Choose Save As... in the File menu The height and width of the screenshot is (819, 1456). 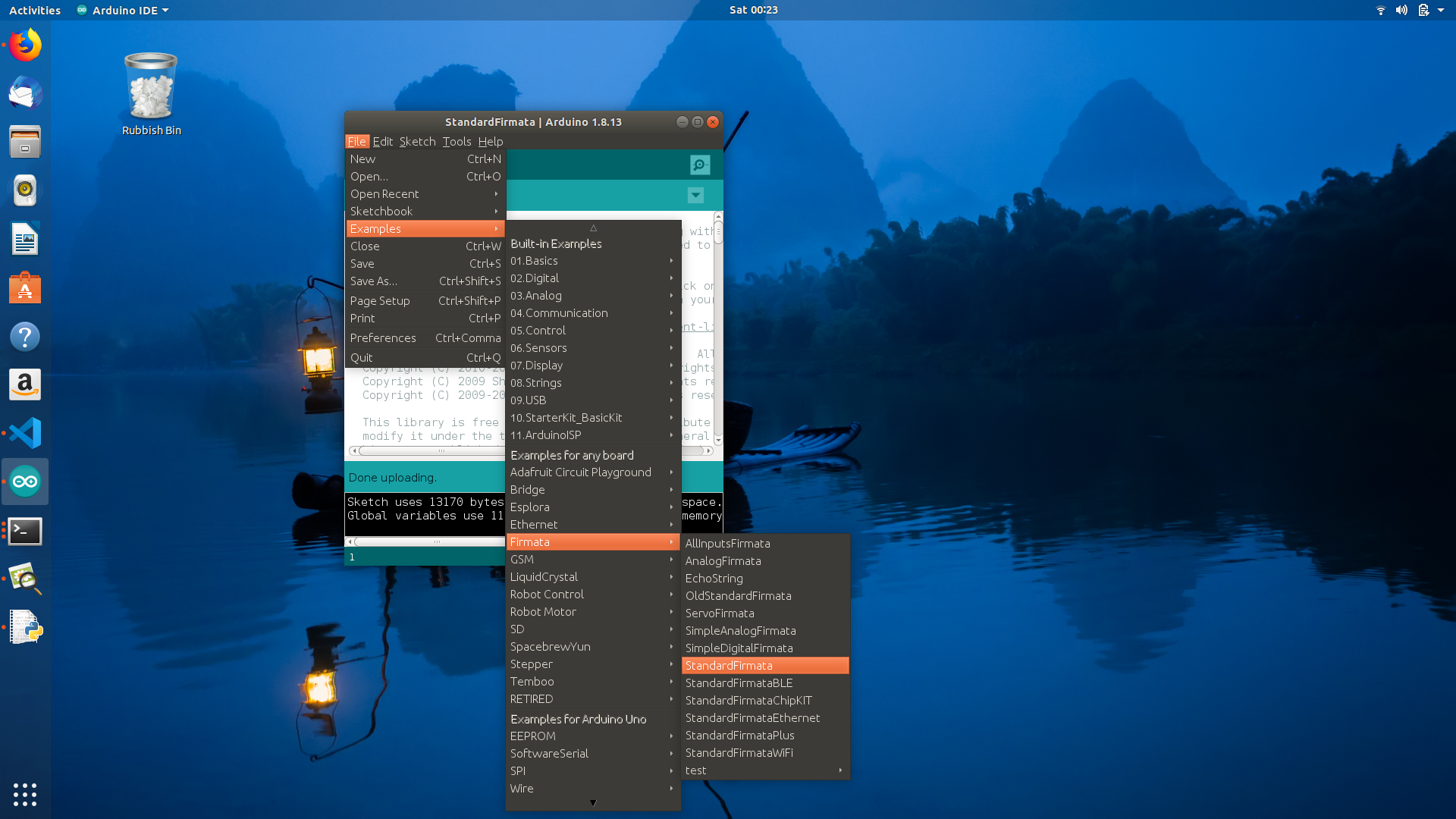pyautogui.click(x=425, y=281)
